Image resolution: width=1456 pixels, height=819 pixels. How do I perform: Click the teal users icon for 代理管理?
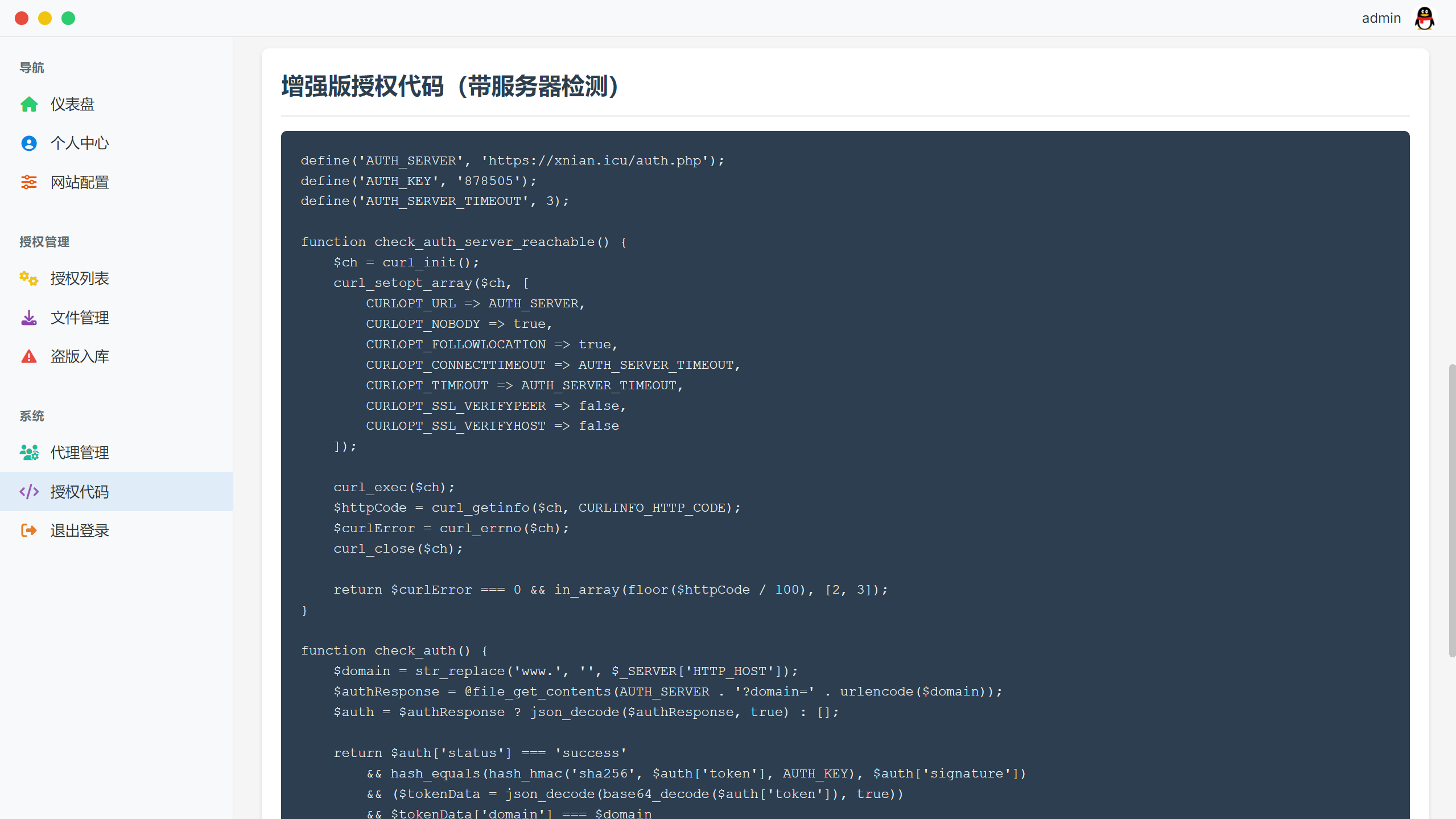29,453
